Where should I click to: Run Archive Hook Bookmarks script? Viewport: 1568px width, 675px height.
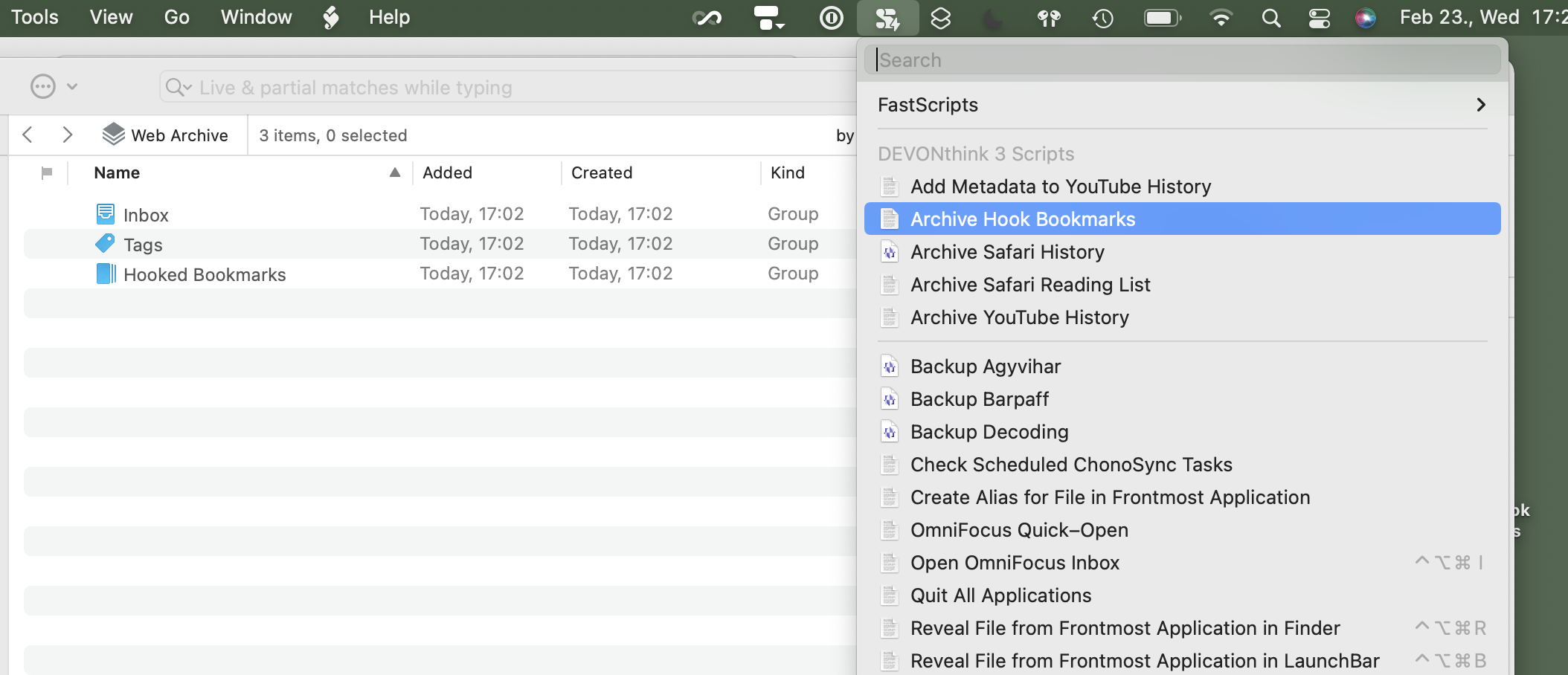pyautogui.click(x=1183, y=219)
